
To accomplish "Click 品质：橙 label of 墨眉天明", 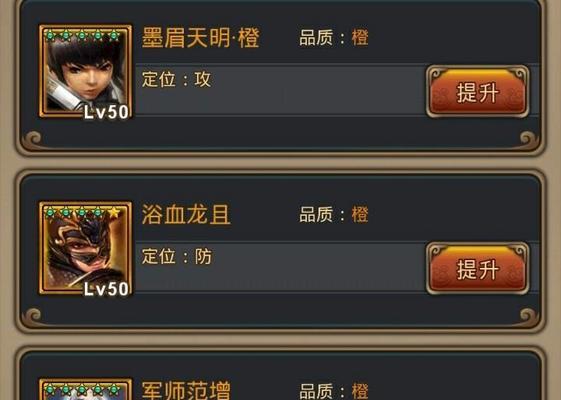I will 334,37.
